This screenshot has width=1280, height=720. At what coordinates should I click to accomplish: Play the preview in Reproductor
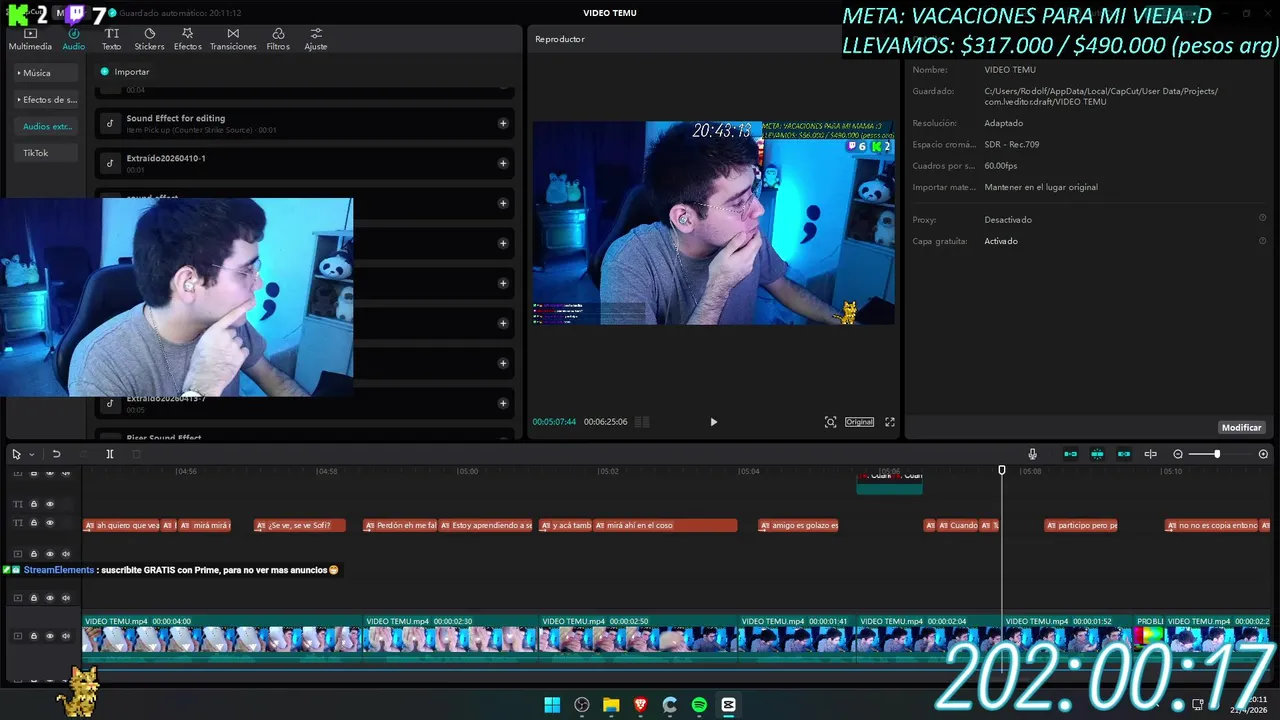713,422
